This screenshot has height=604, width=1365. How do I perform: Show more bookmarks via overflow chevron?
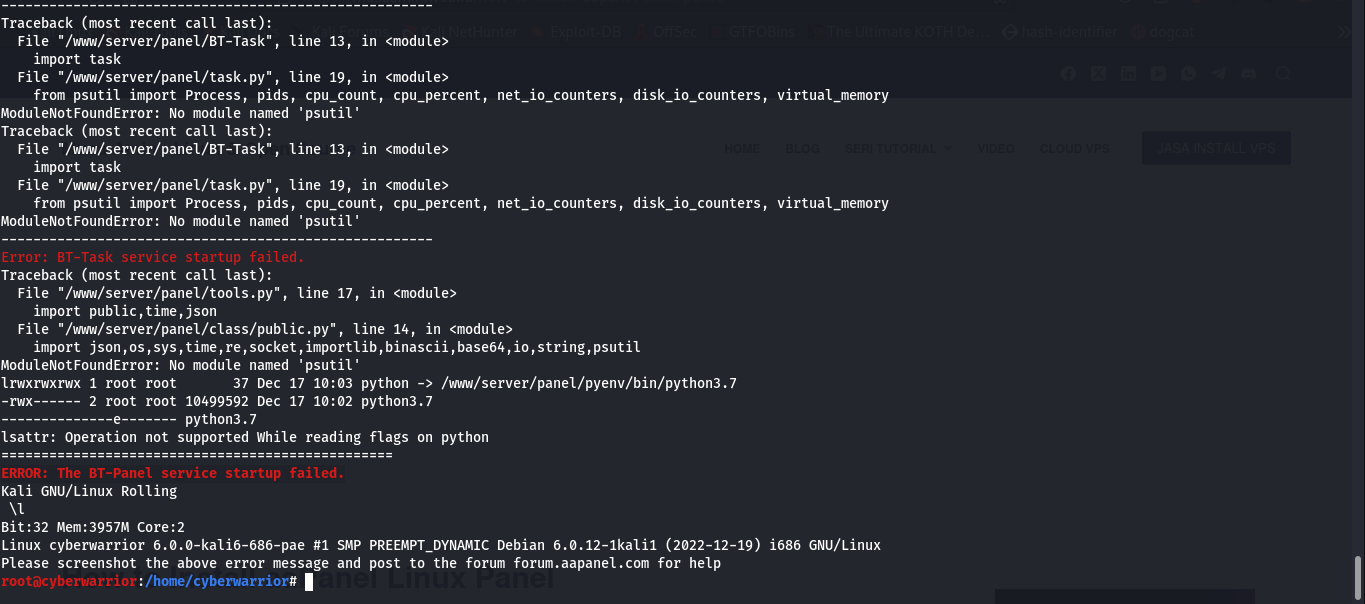[1346, 32]
